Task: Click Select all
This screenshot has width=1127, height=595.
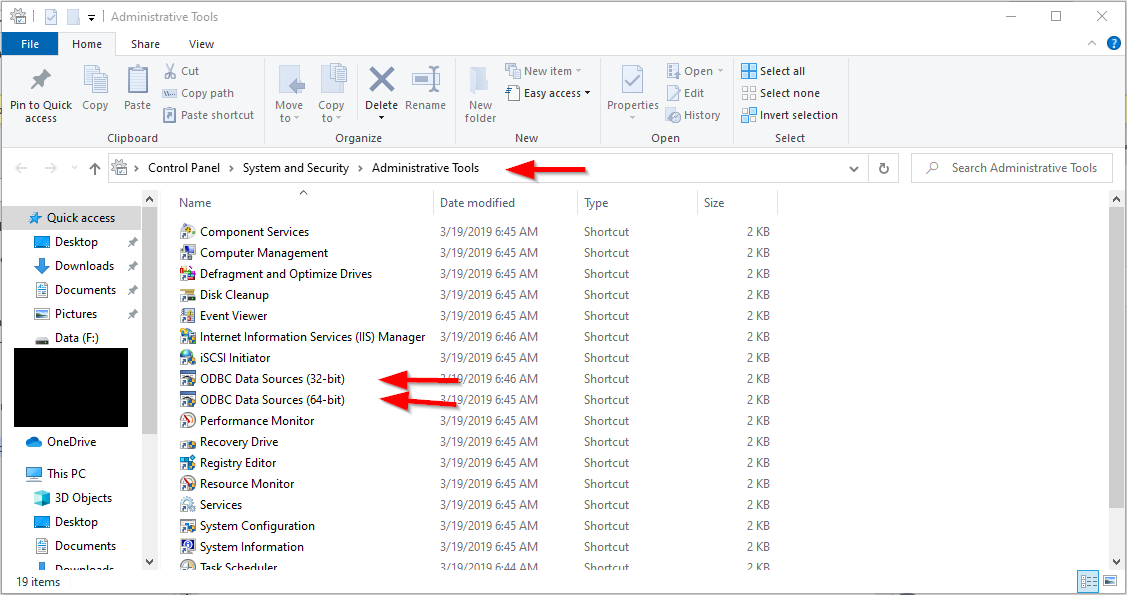Action: click(773, 71)
